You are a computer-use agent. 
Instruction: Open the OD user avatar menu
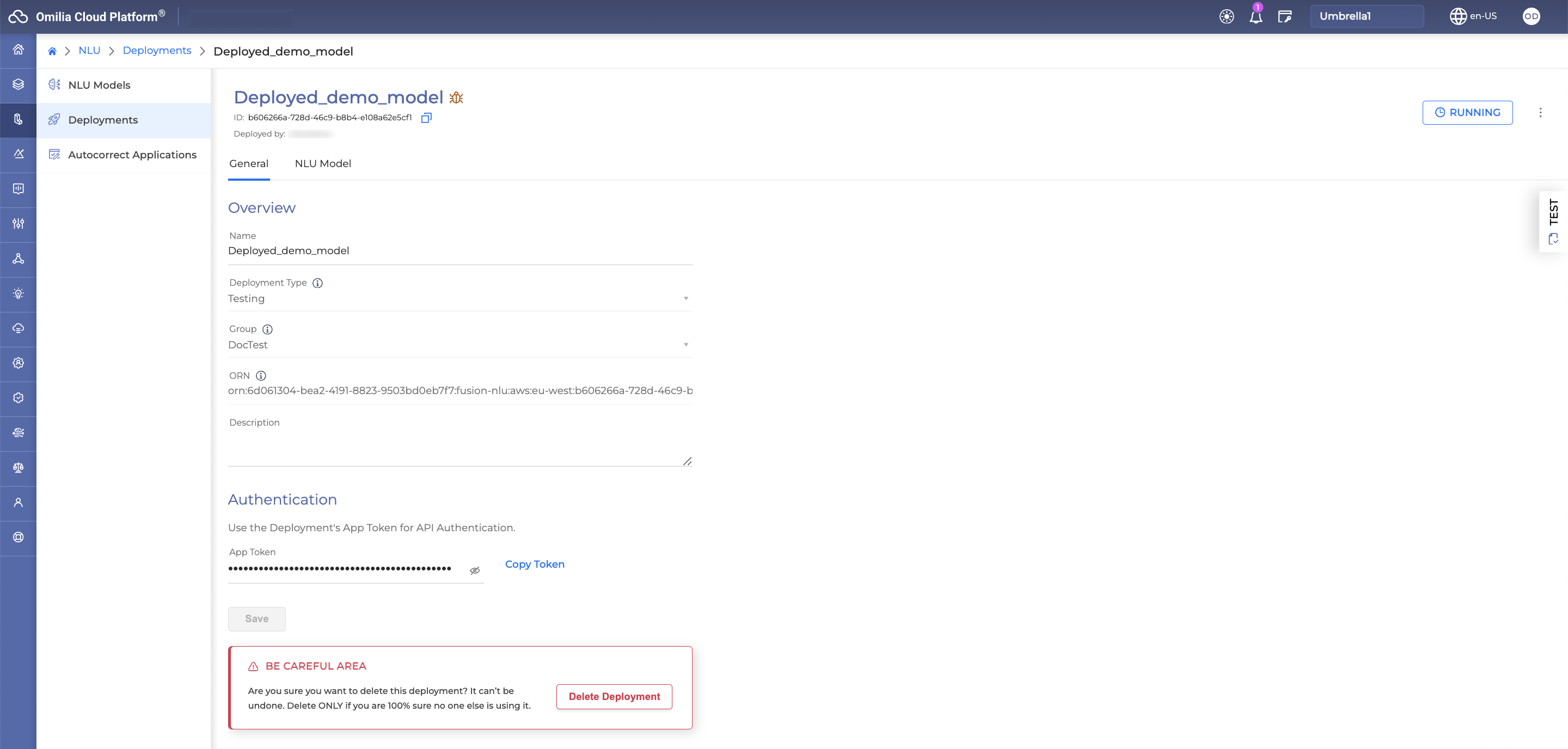1532,16
